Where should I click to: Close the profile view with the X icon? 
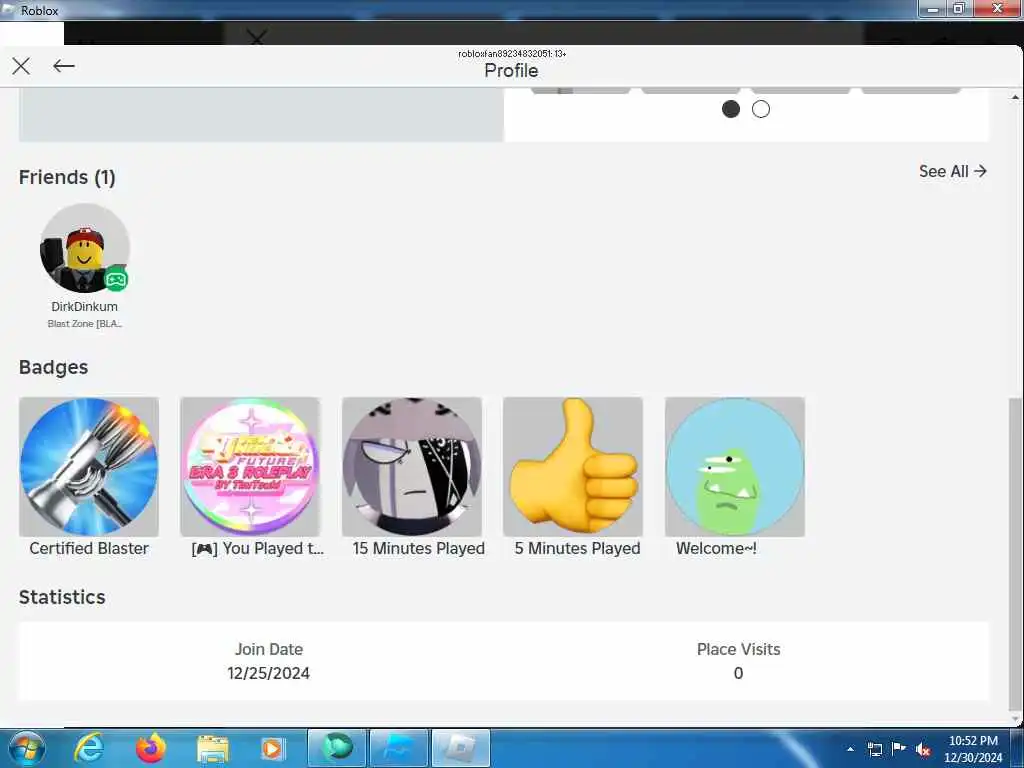(x=21, y=66)
